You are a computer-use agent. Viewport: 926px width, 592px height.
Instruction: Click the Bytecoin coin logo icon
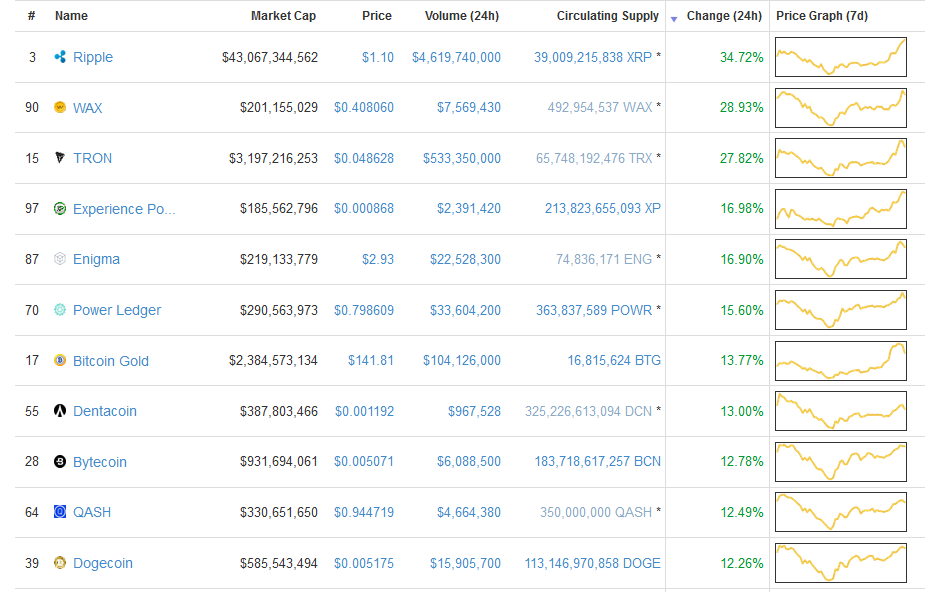60,461
